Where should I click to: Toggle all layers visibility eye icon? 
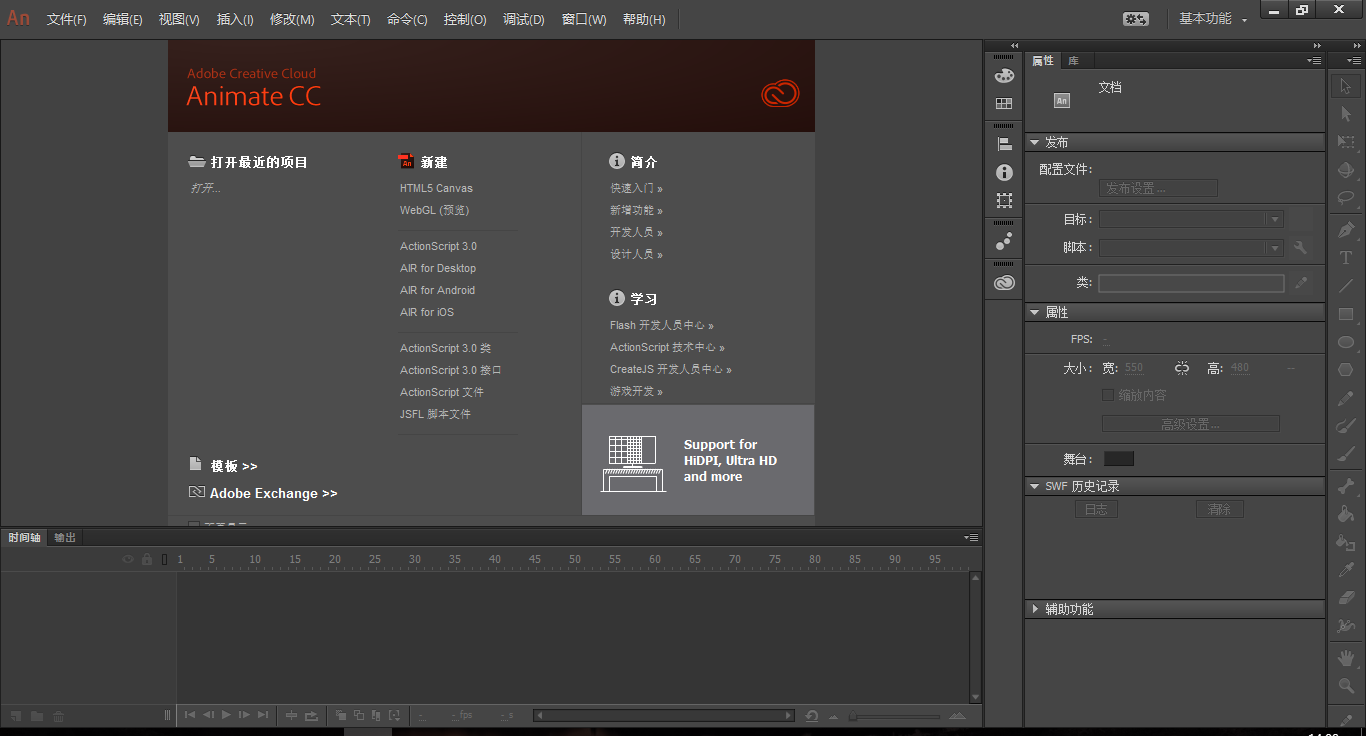(128, 559)
